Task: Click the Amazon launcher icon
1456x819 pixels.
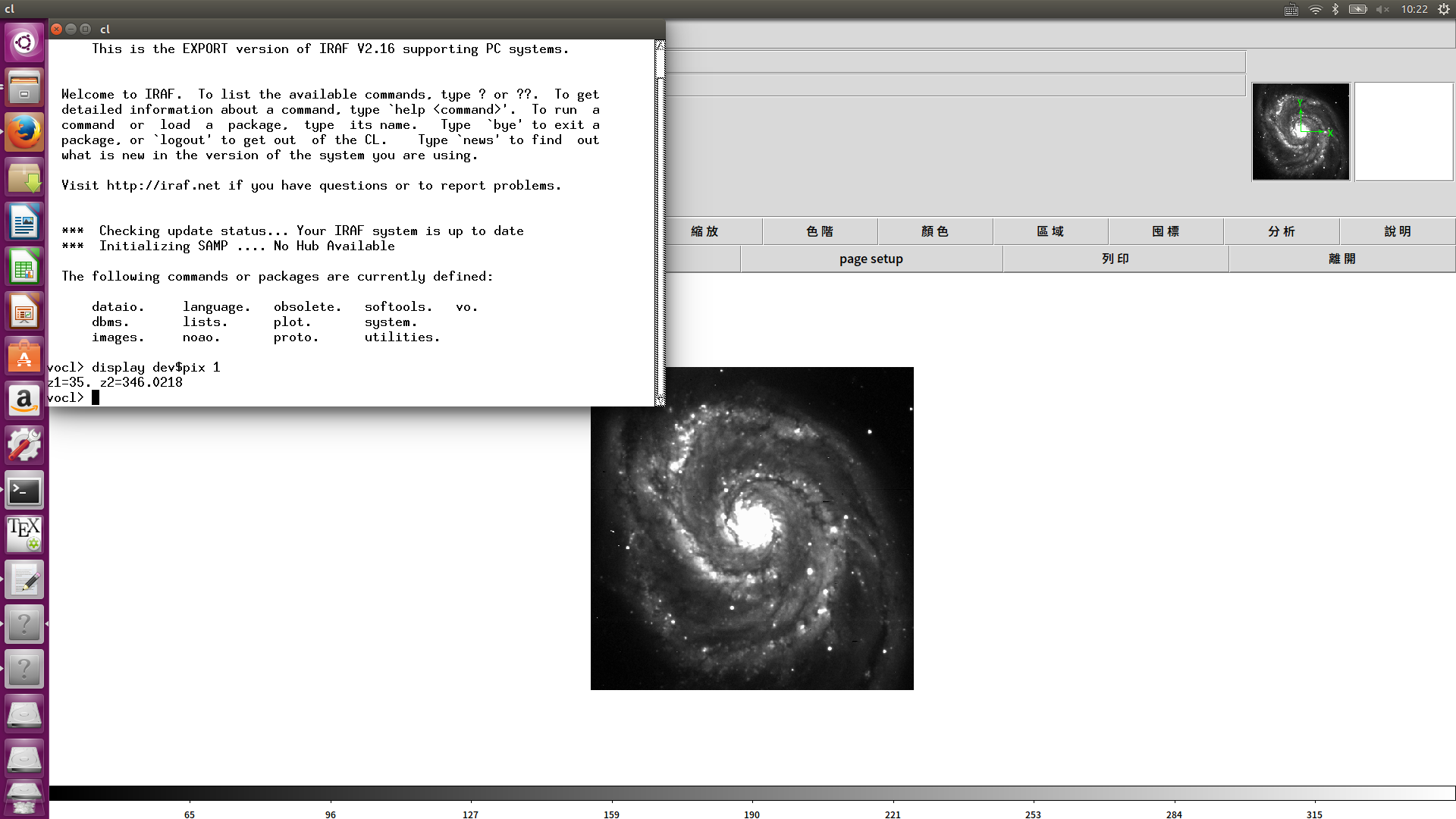Action: click(x=24, y=400)
